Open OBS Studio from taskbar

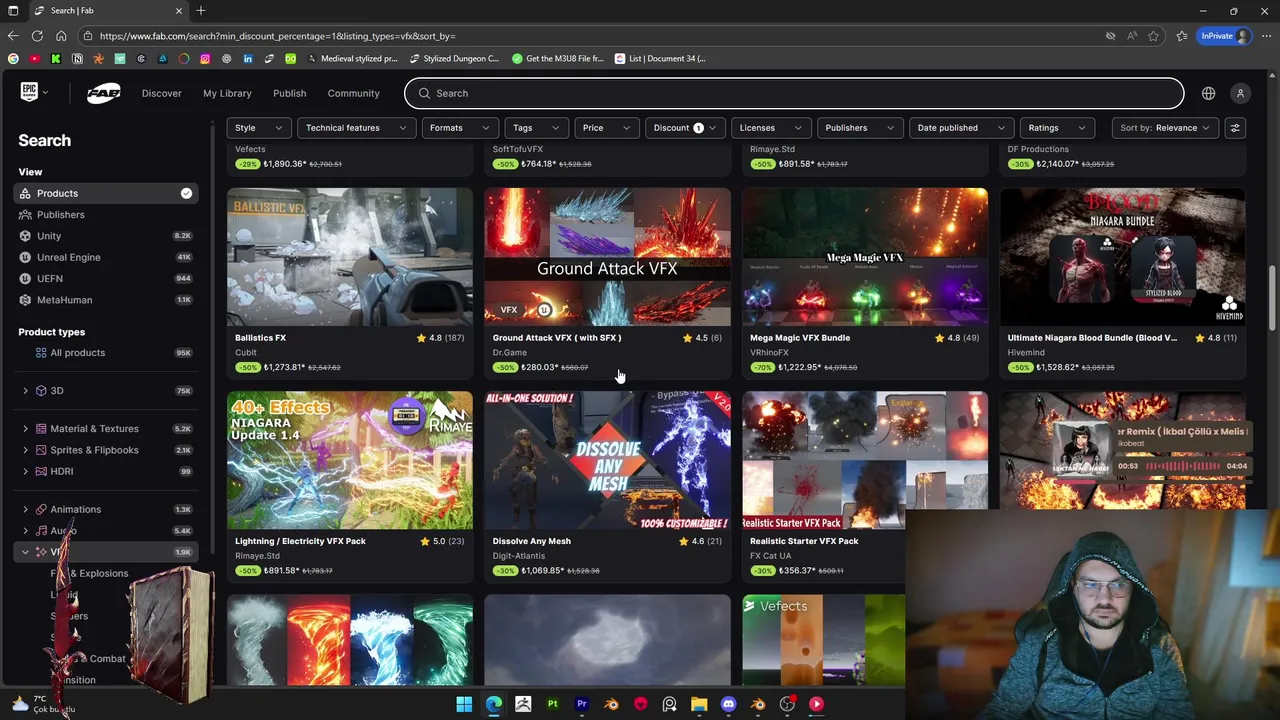pos(787,704)
